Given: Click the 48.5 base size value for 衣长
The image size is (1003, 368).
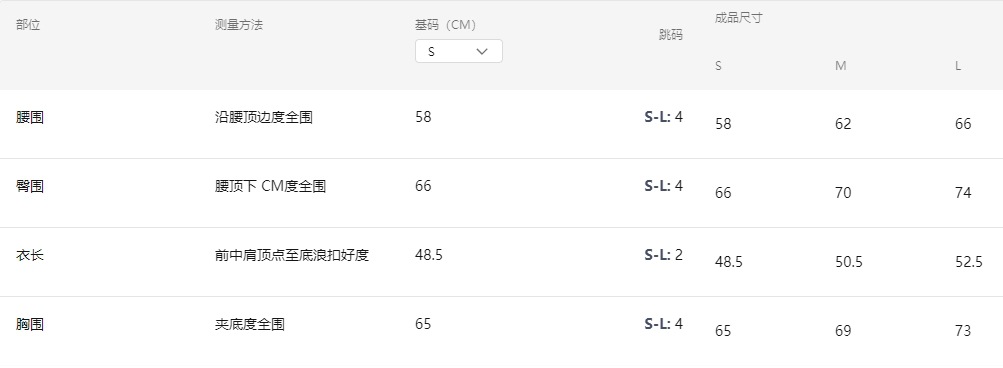Looking at the screenshot, I should (429, 255).
